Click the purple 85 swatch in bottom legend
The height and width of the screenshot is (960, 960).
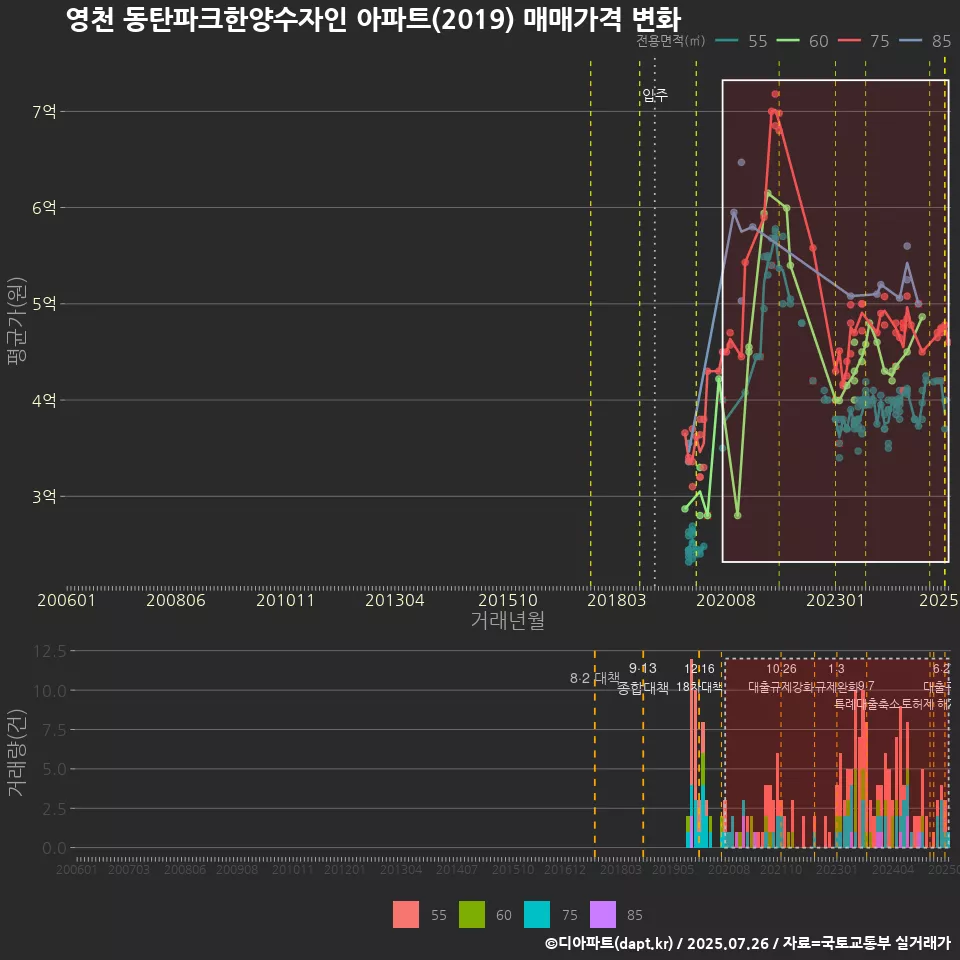(602, 915)
